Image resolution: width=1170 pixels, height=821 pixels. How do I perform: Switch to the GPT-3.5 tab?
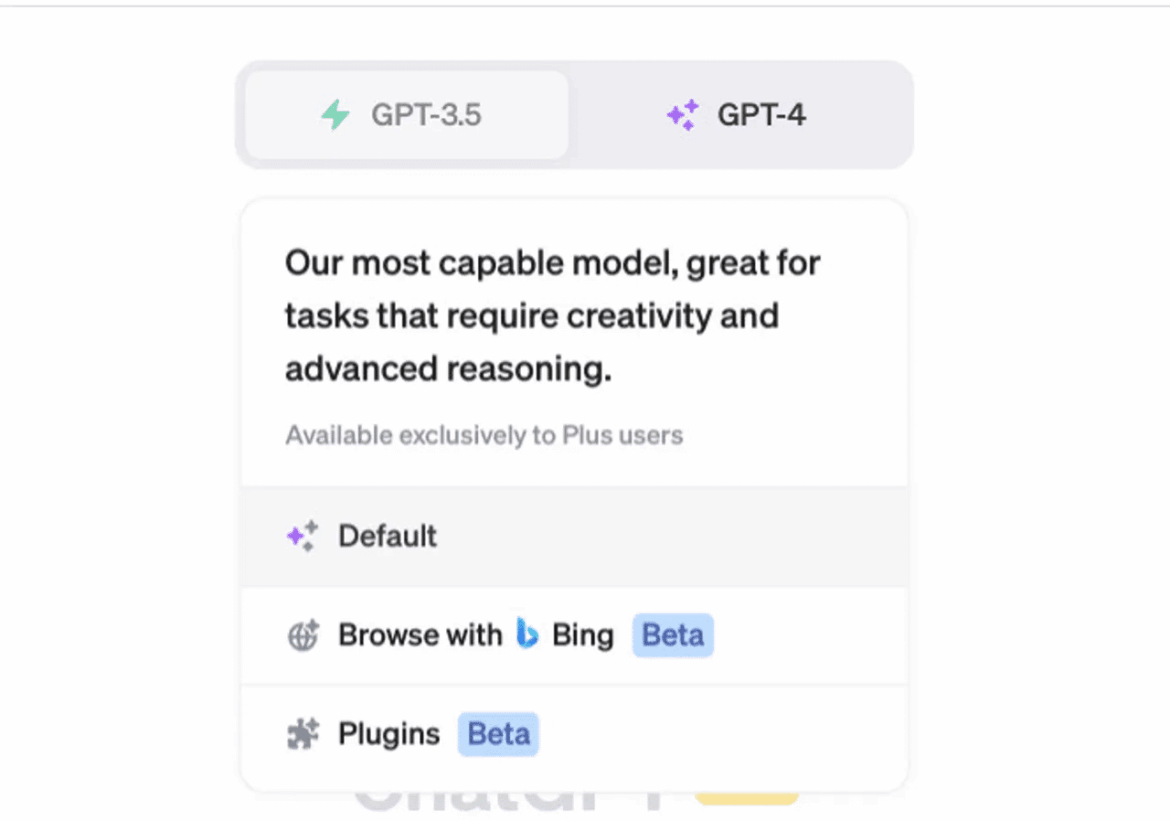(x=404, y=114)
